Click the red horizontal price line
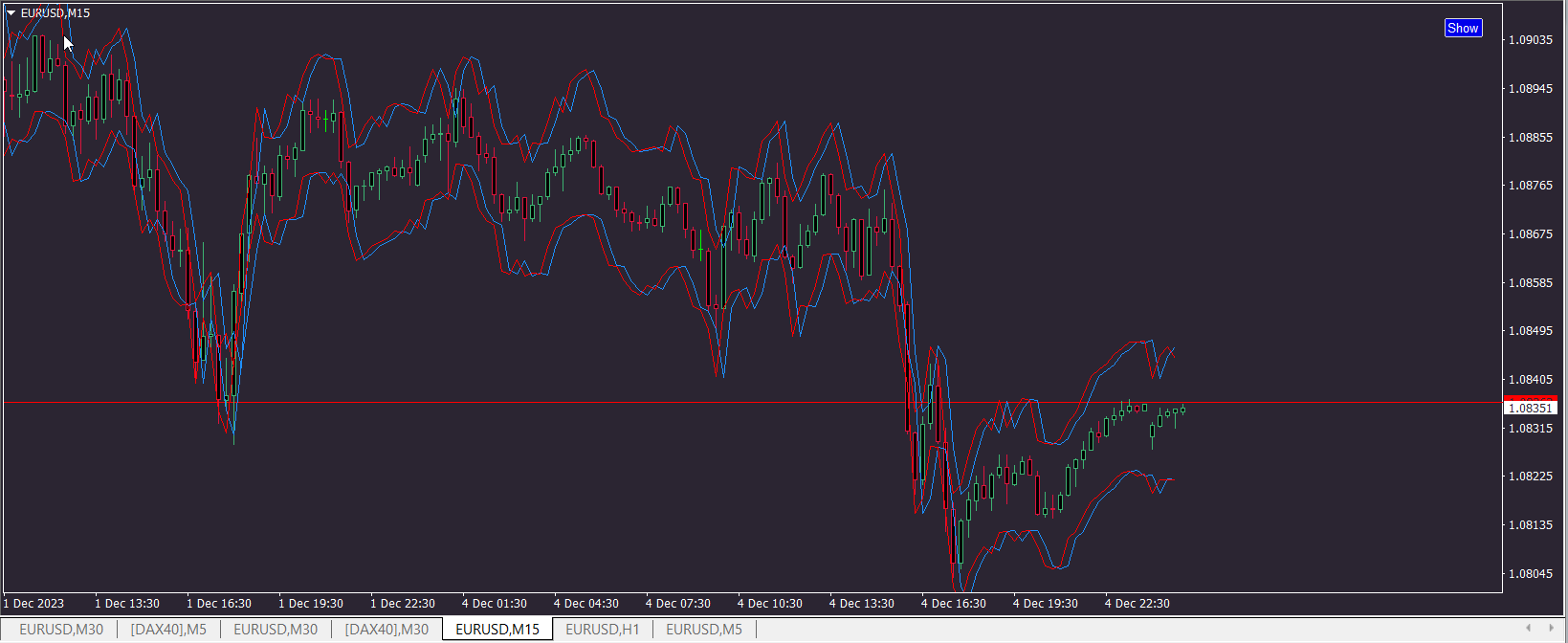Screen dimensions: 1568x643 click(752, 403)
